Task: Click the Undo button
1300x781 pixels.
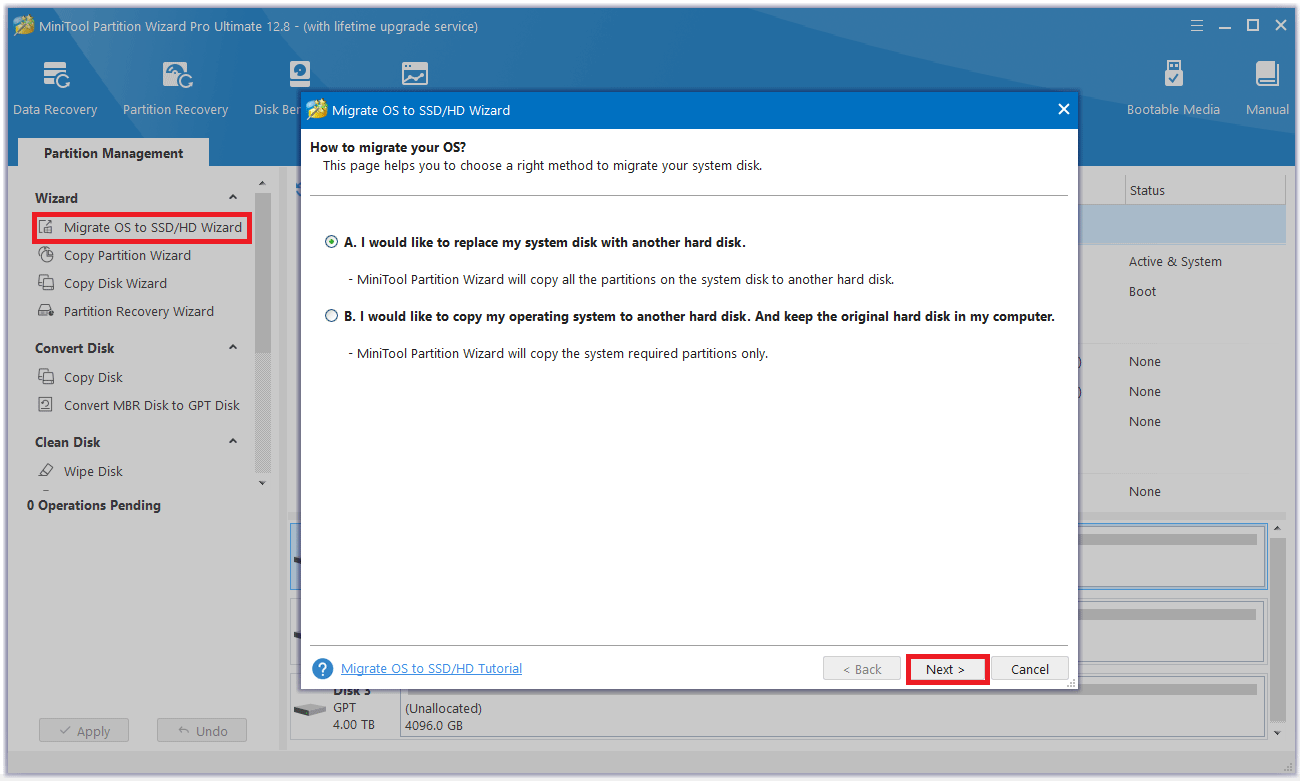Action: (202, 731)
